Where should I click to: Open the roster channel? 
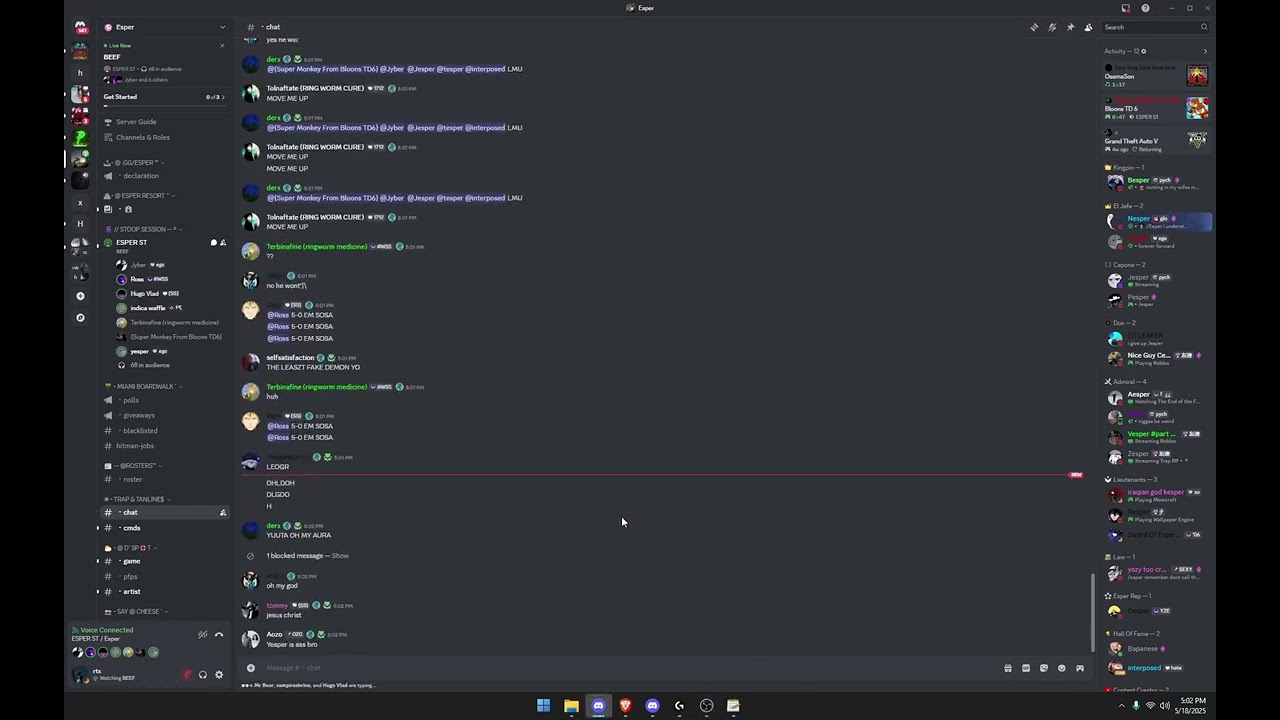point(133,479)
